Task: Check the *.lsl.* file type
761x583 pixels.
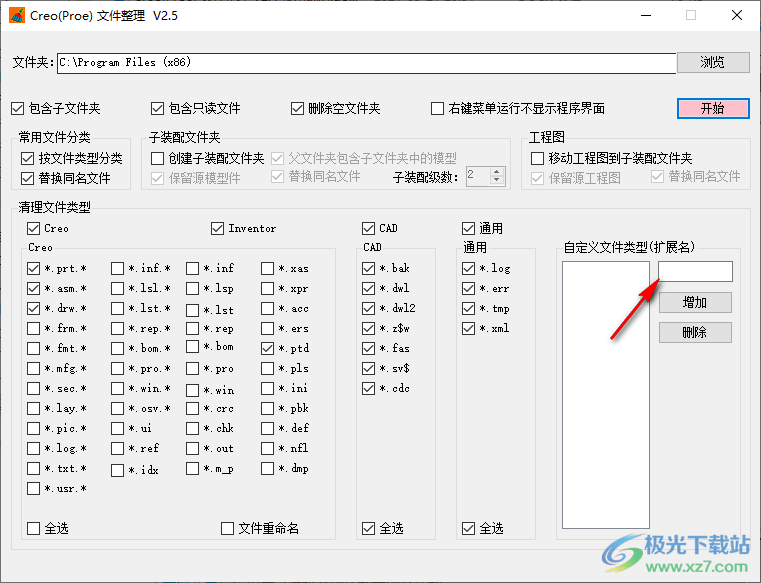Action: coord(117,288)
